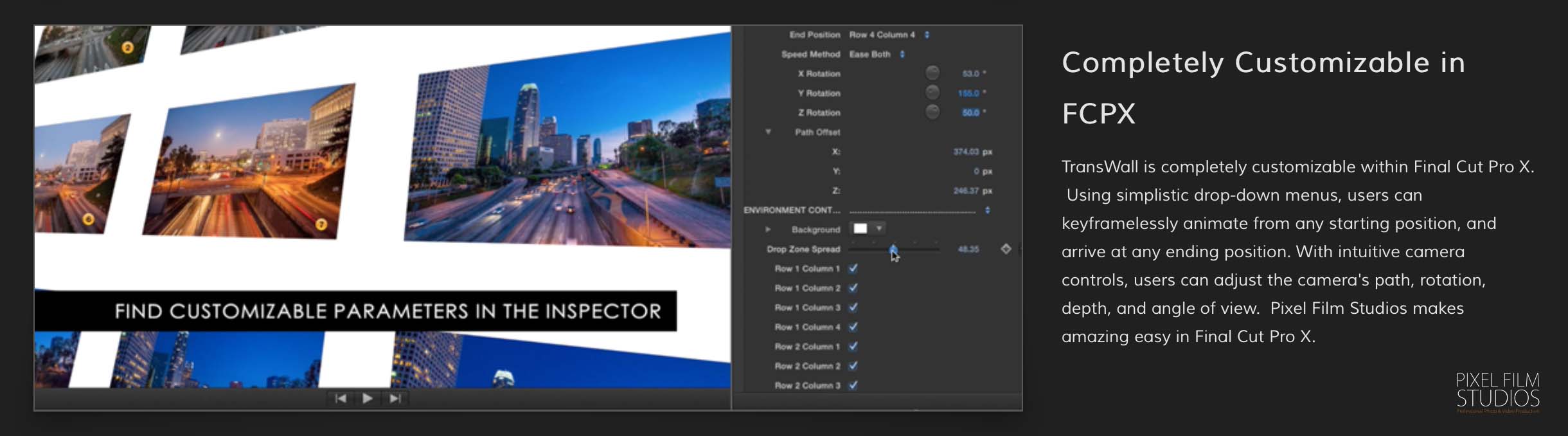Click the play button under the viewer

[x=367, y=399]
